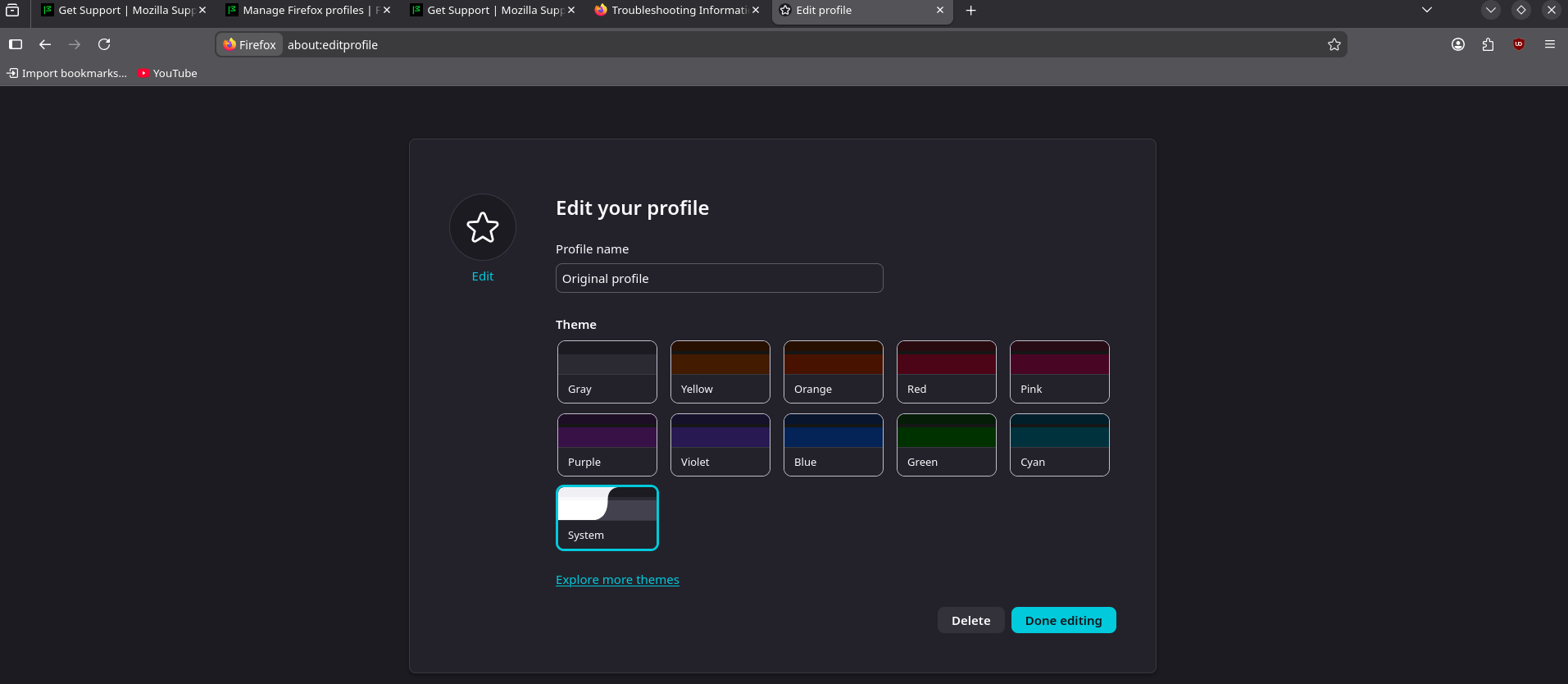Reload the current page
Viewport: 1568px width, 684px height.
coord(104,44)
